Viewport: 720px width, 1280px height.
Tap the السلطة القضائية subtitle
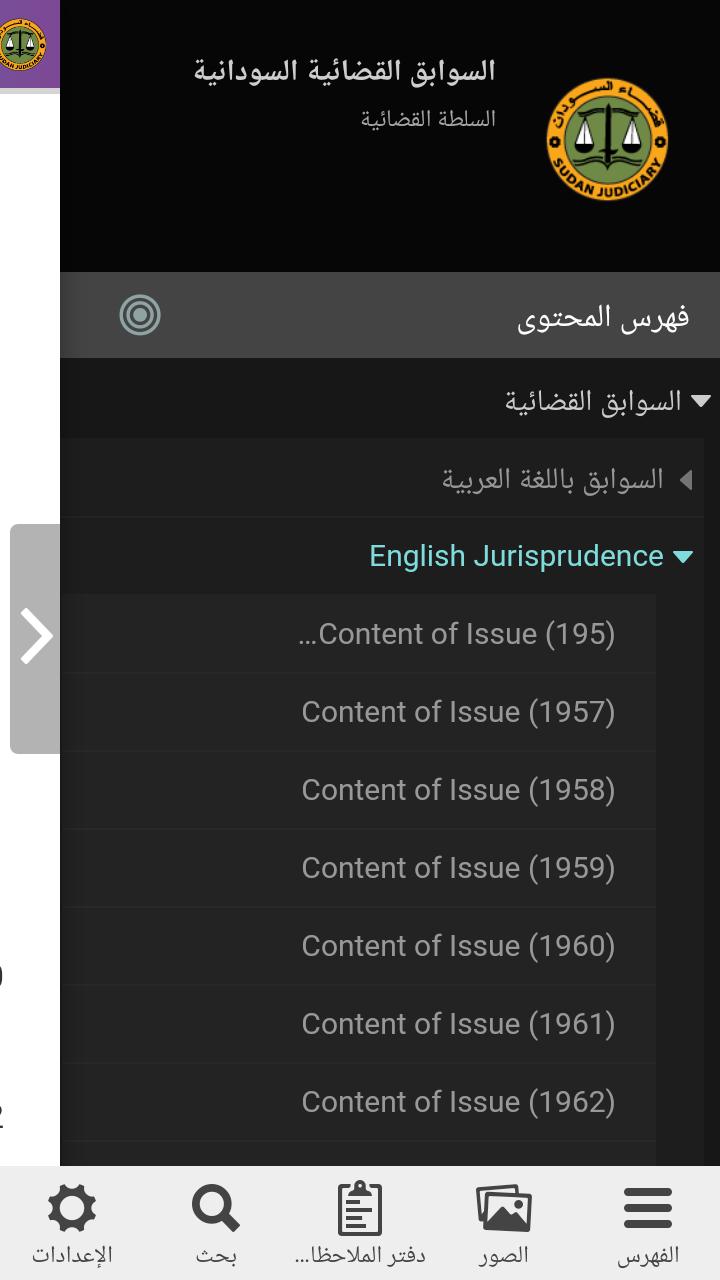click(x=429, y=119)
